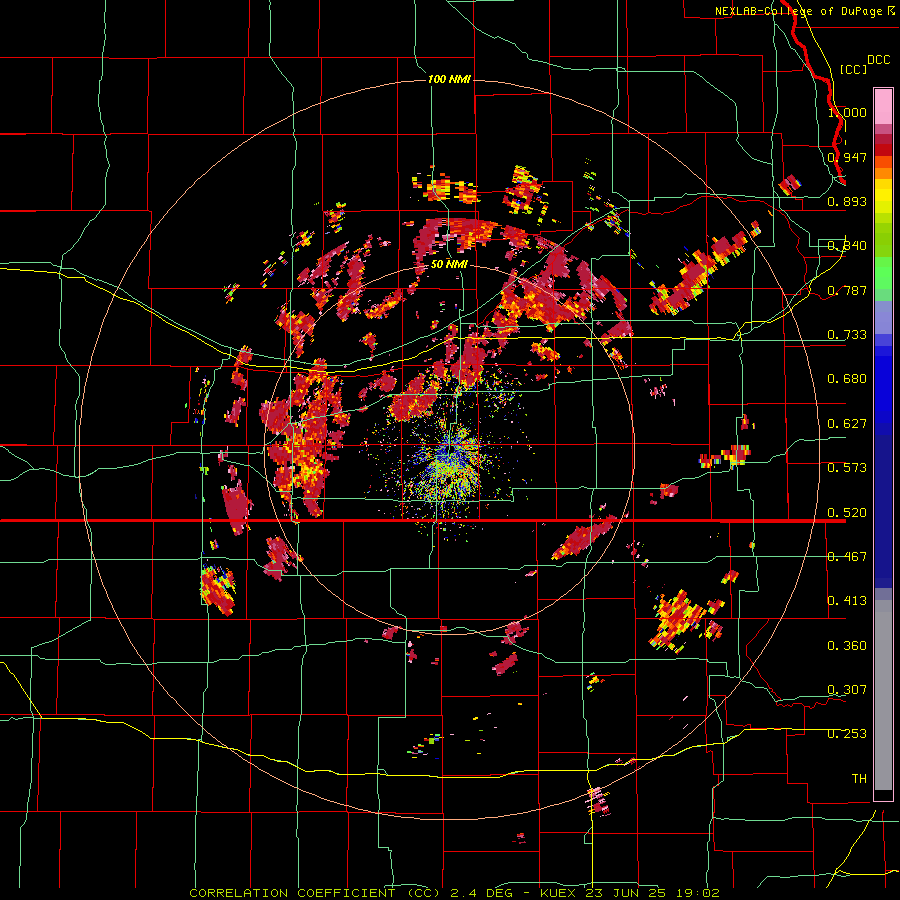This screenshot has height=900, width=900.
Task: Select the 0.467 scale value
Action: click(x=847, y=557)
